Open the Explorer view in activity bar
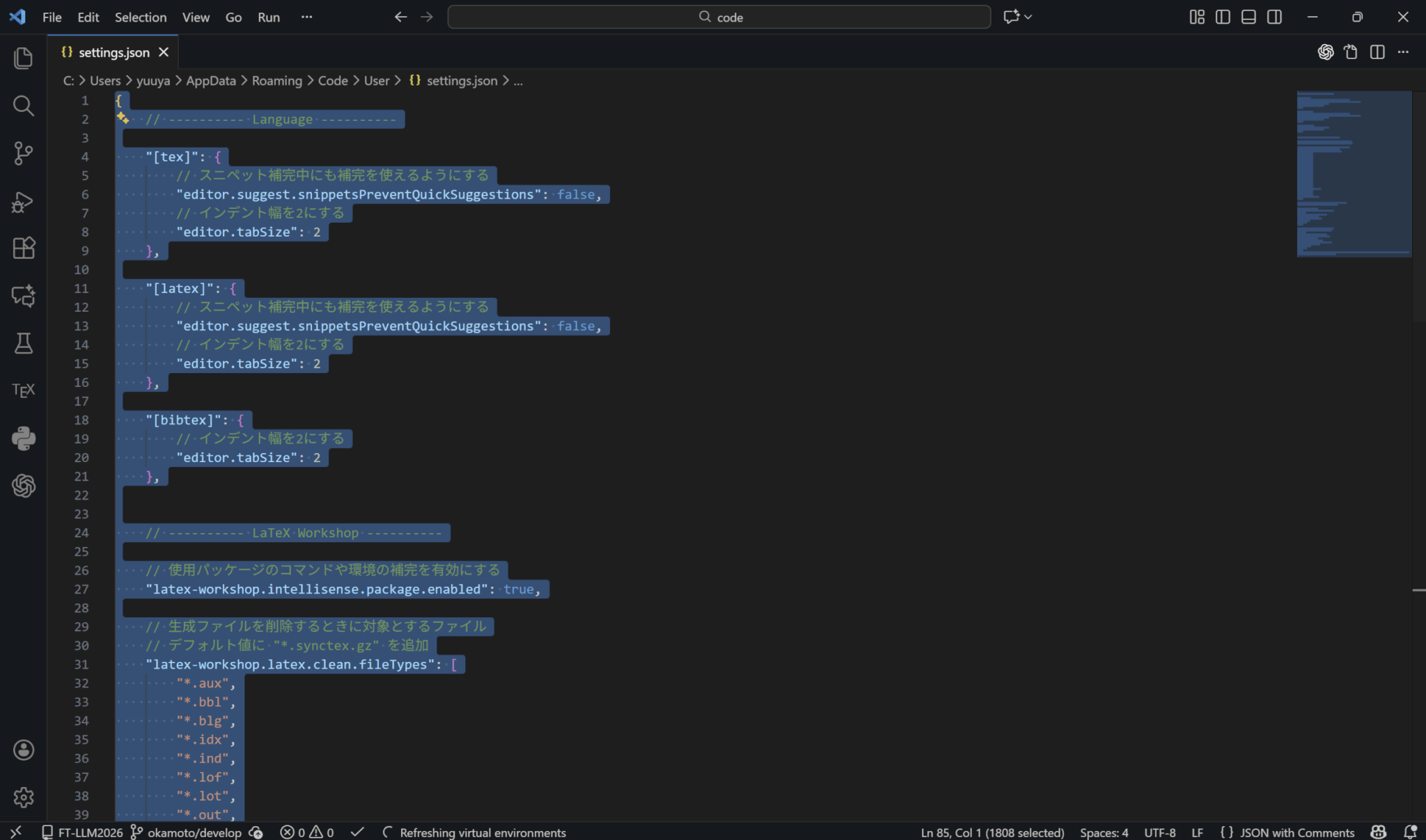 [x=23, y=58]
